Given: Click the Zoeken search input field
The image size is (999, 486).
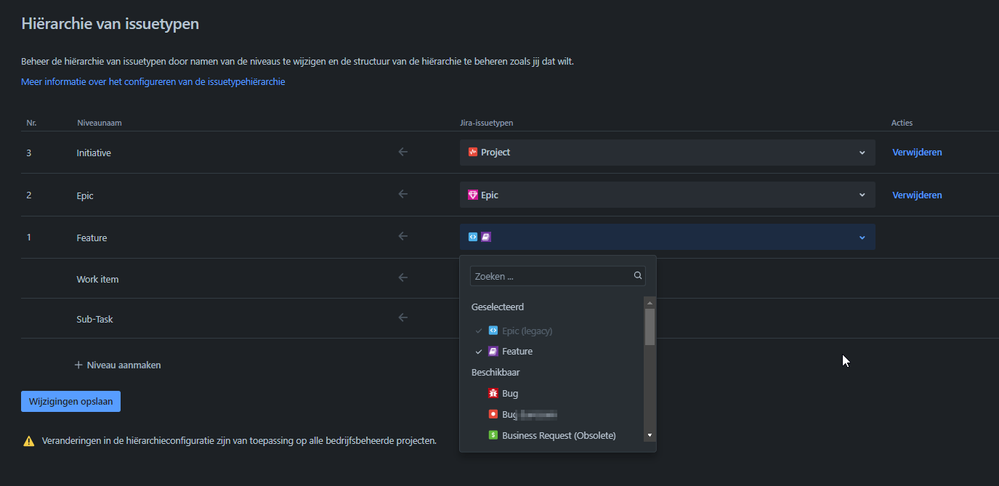Looking at the screenshot, I should tap(557, 276).
